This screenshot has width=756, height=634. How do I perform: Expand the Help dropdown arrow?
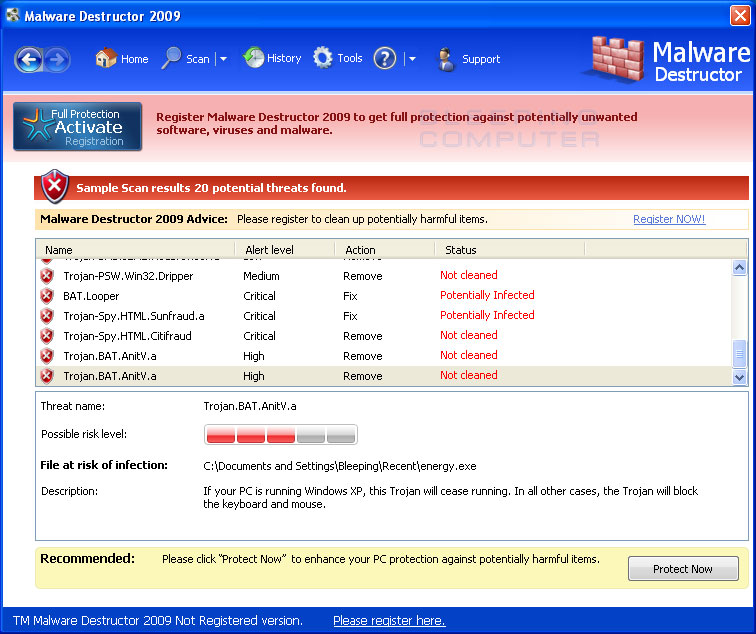(x=411, y=60)
